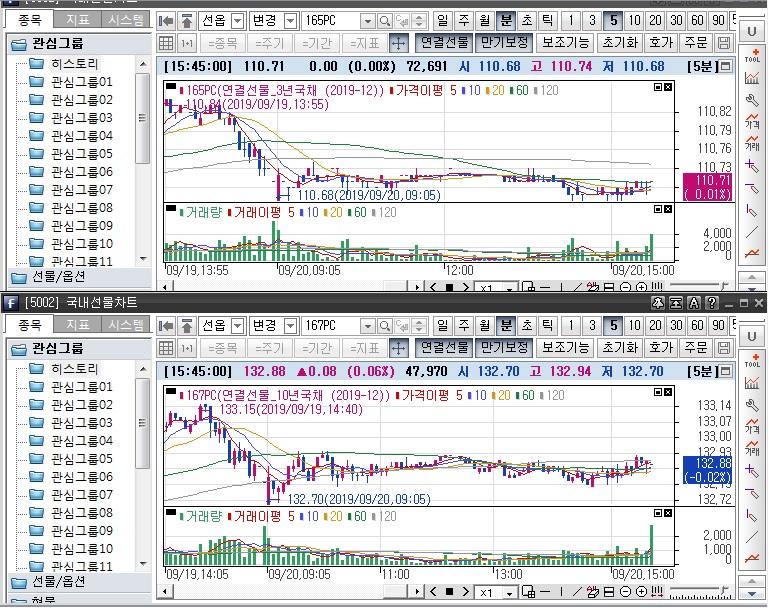Click the zoom-out minus icon below lower chart
The width and height of the screenshot is (769, 608).
tap(625, 593)
